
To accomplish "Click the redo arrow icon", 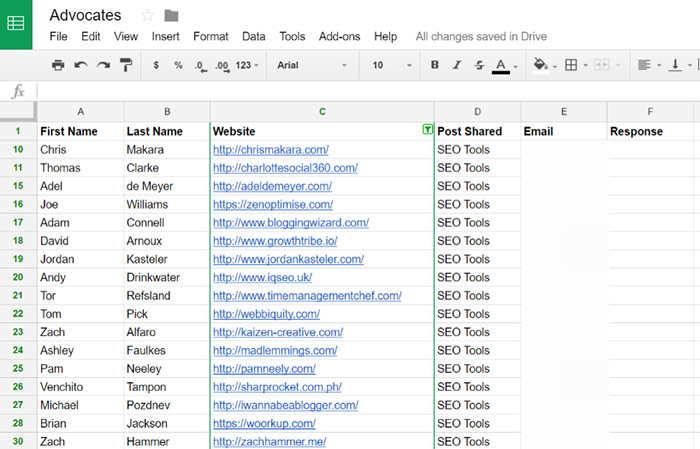I will tap(102, 65).
